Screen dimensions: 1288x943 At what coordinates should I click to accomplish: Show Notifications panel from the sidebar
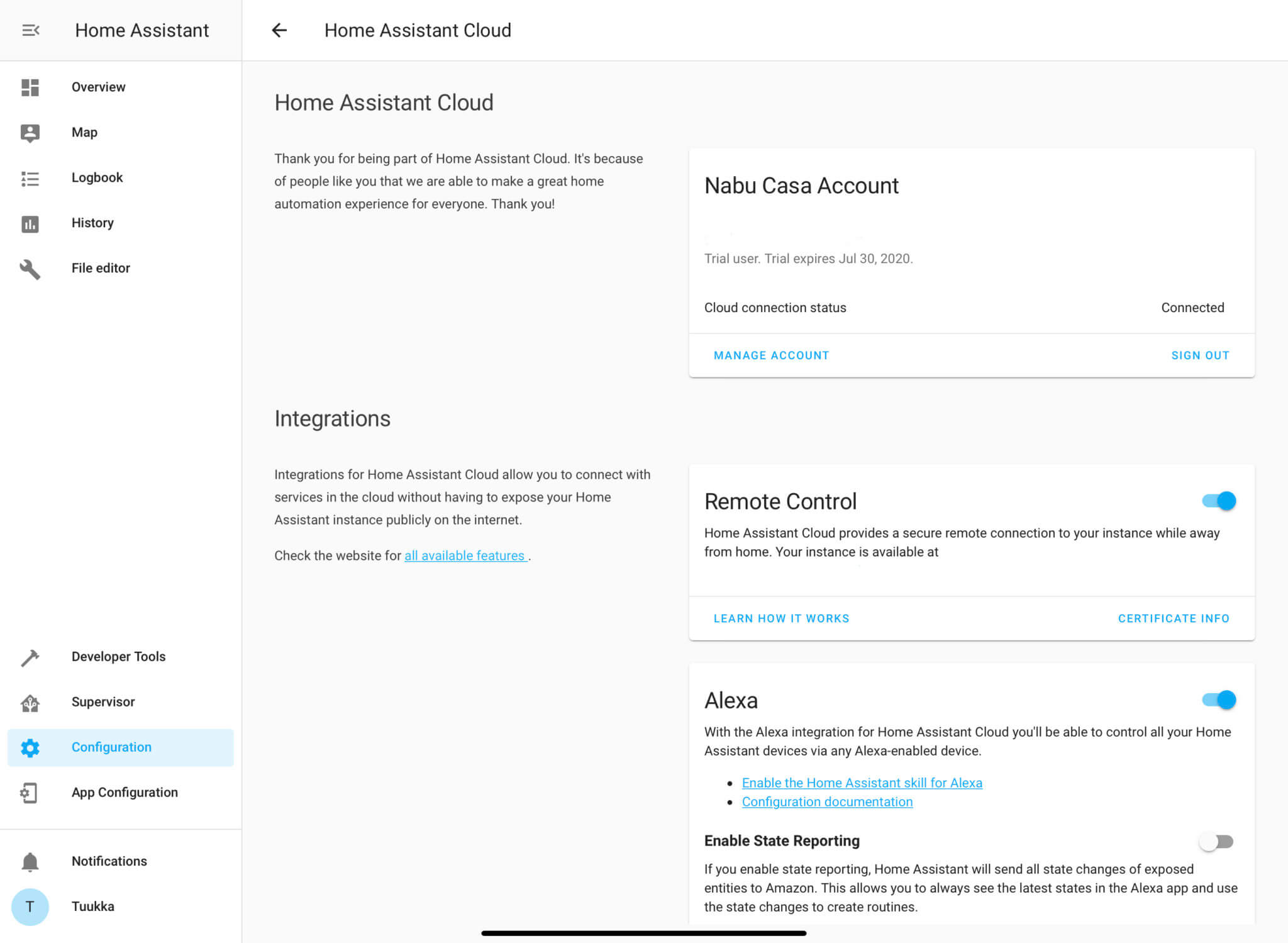(121, 861)
